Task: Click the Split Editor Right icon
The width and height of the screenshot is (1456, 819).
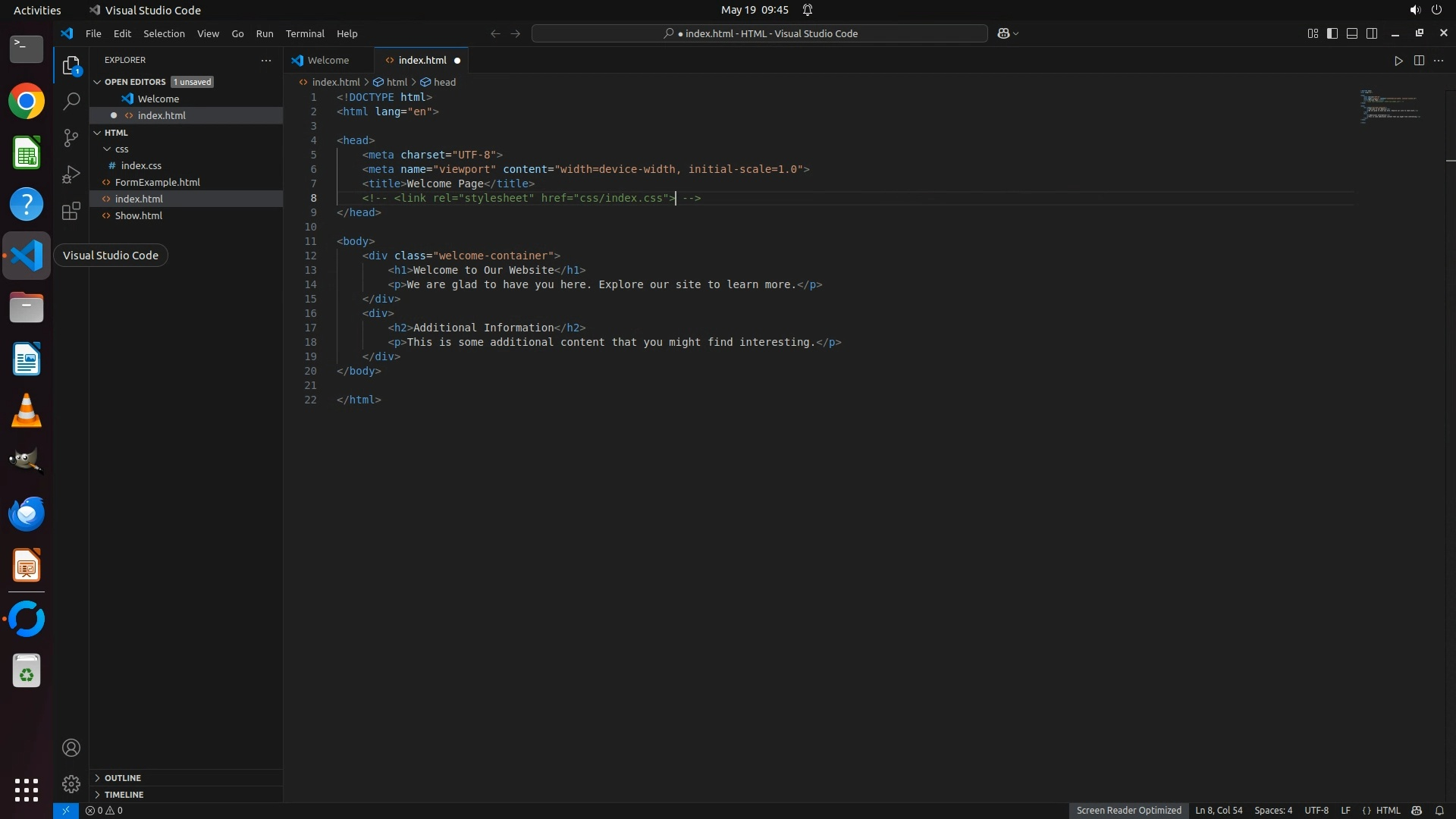Action: (1419, 61)
